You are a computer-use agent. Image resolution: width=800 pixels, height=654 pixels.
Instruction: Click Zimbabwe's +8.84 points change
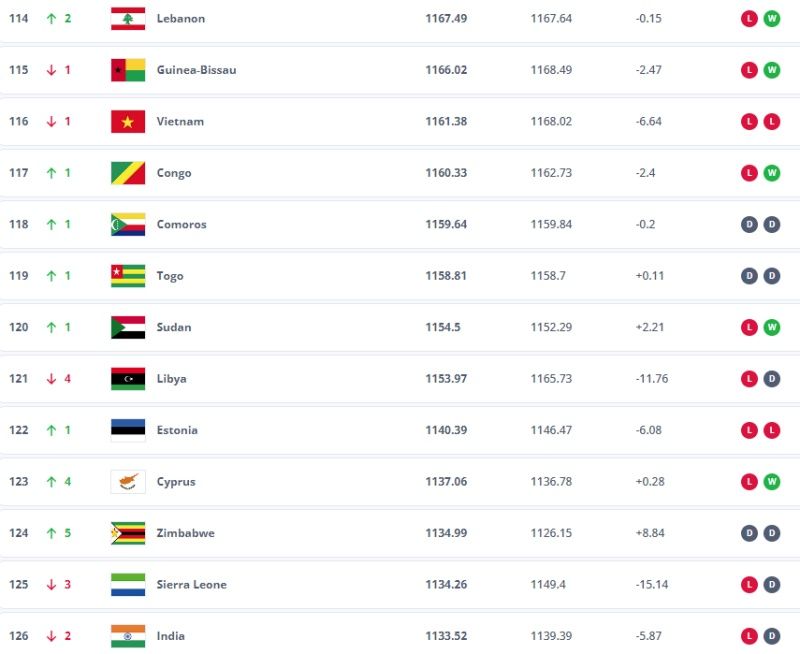pyautogui.click(x=650, y=533)
